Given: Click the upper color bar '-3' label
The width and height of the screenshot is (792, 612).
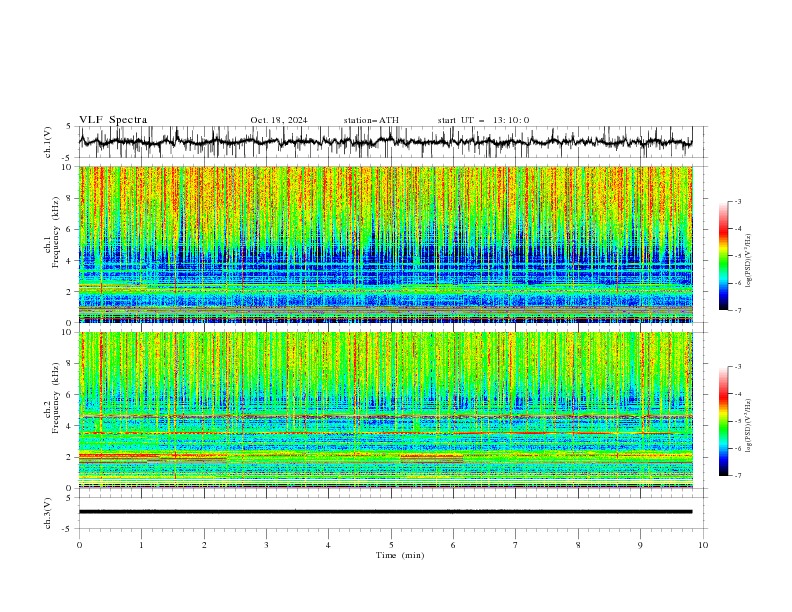Looking at the screenshot, I should (738, 201).
